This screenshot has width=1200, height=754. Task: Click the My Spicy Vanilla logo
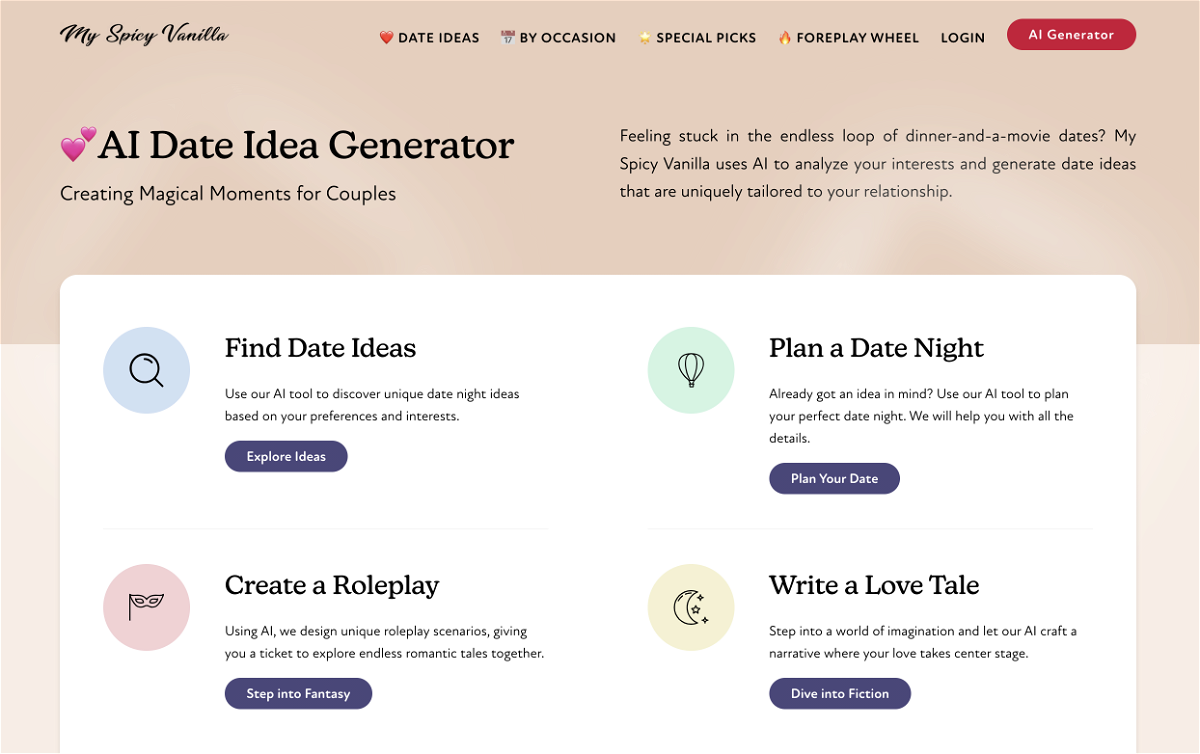[x=144, y=35]
